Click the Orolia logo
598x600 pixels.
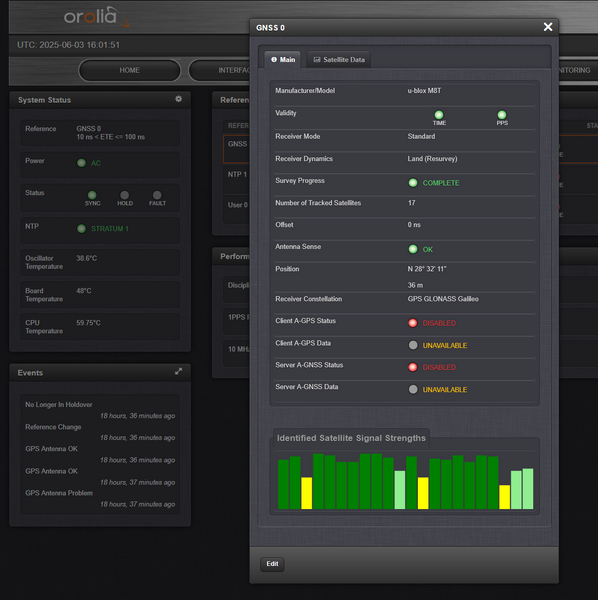pyautogui.click(x=96, y=17)
